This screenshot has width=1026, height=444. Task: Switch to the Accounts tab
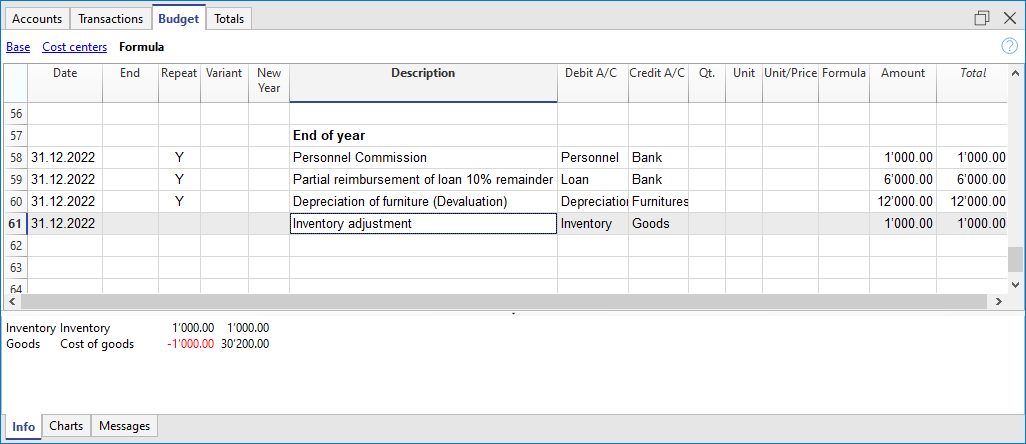click(x=38, y=18)
